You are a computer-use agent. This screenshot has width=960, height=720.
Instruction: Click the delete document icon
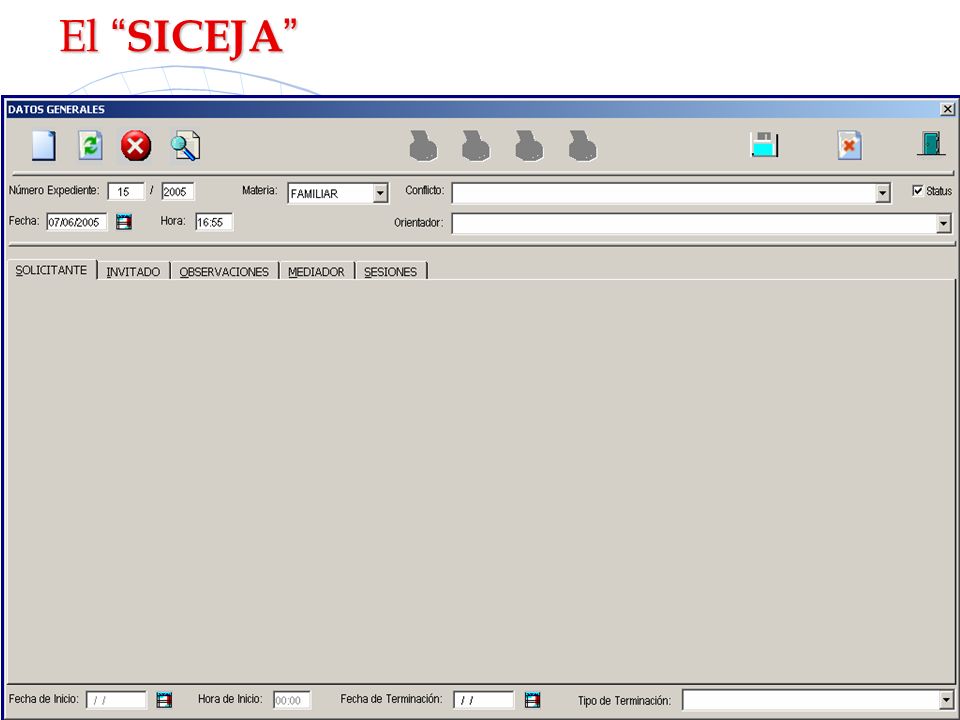849,145
